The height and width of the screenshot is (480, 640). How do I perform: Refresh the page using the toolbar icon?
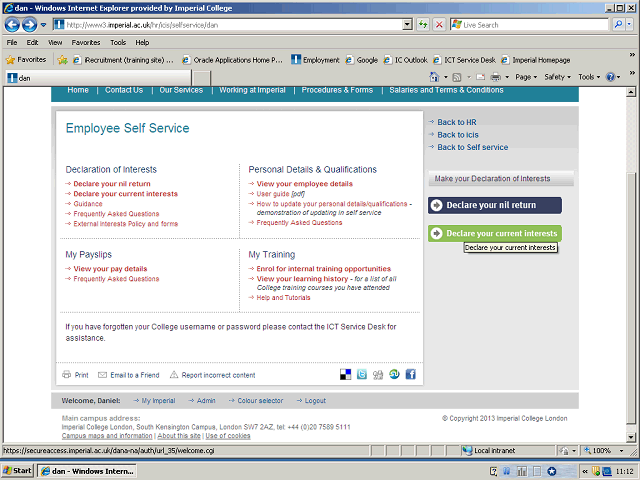click(x=424, y=24)
